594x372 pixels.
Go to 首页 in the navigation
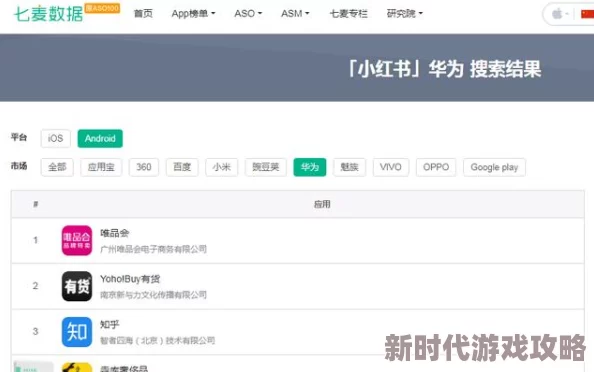pos(143,14)
